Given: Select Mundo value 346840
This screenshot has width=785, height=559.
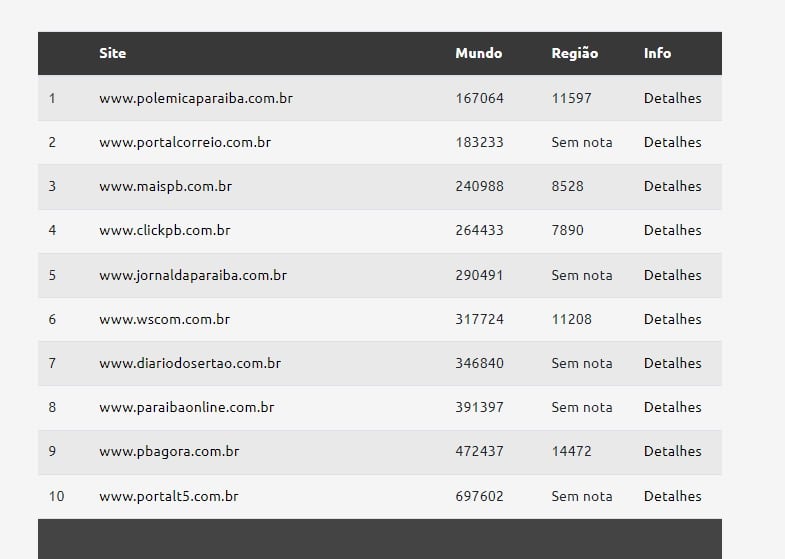Looking at the screenshot, I should click(x=479, y=363).
